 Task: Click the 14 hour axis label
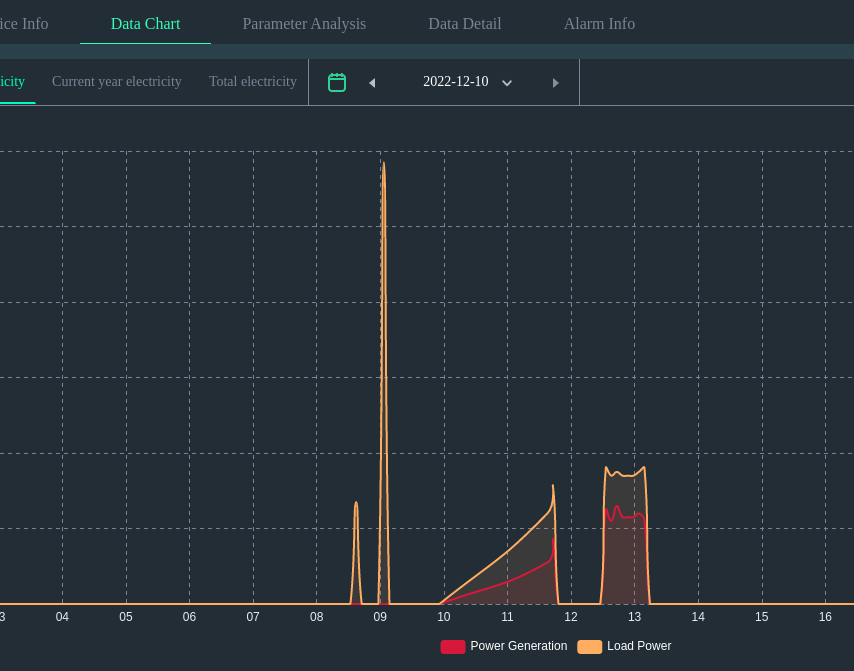pyautogui.click(x=698, y=617)
